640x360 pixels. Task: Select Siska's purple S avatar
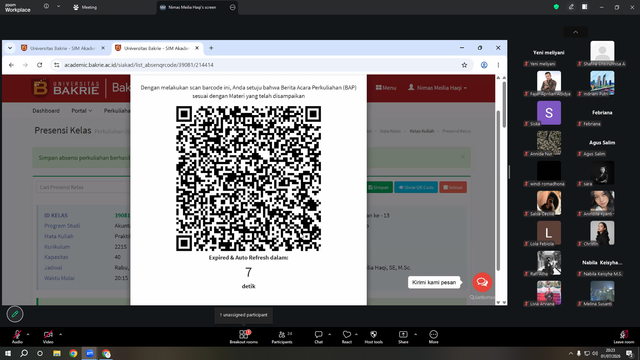pos(549,113)
